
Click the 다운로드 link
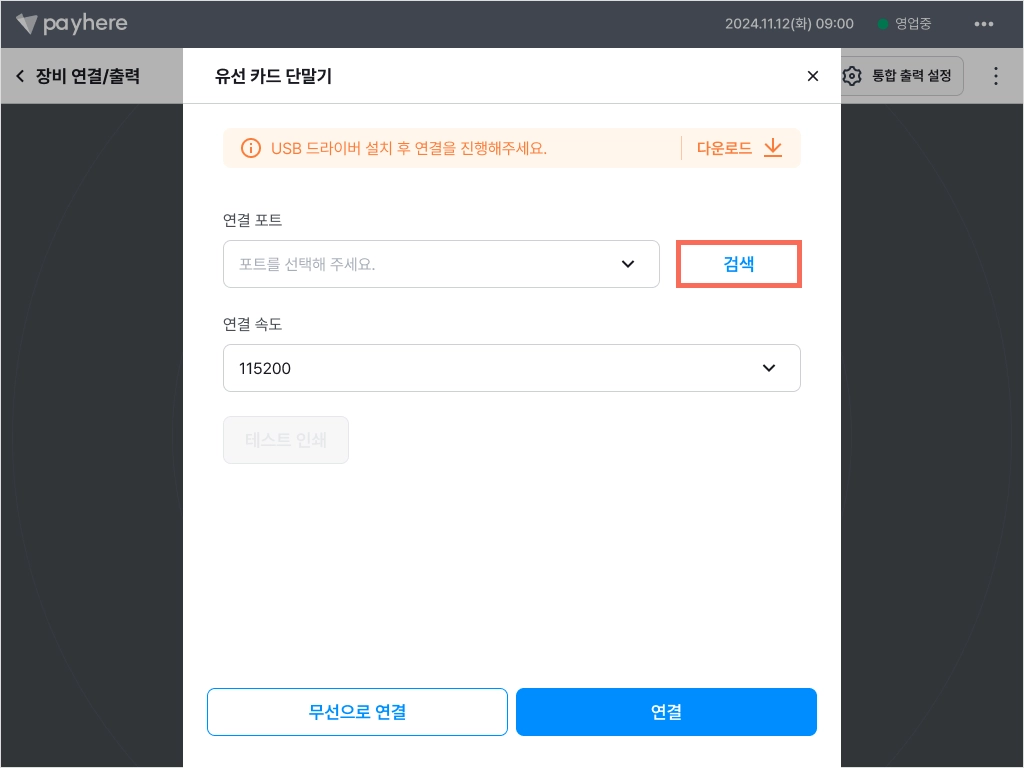click(x=724, y=148)
